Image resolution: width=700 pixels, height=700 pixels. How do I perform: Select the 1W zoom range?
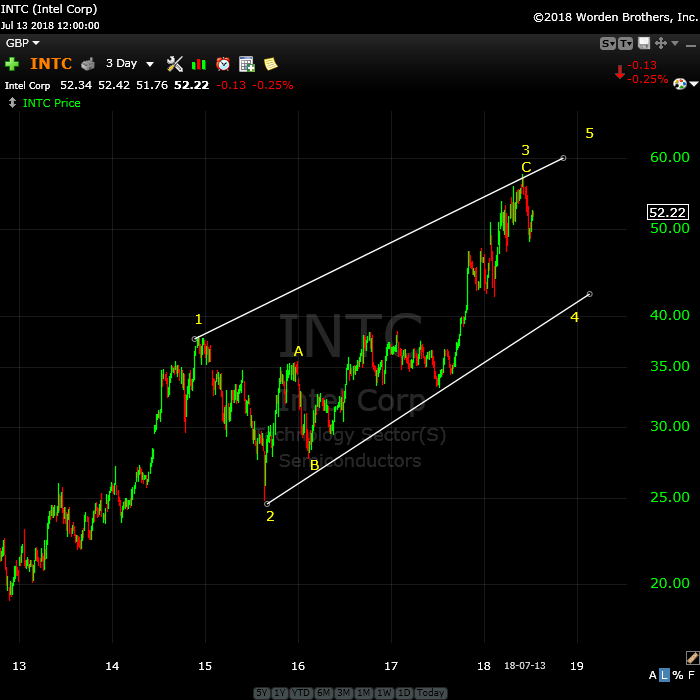pyautogui.click(x=384, y=693)
